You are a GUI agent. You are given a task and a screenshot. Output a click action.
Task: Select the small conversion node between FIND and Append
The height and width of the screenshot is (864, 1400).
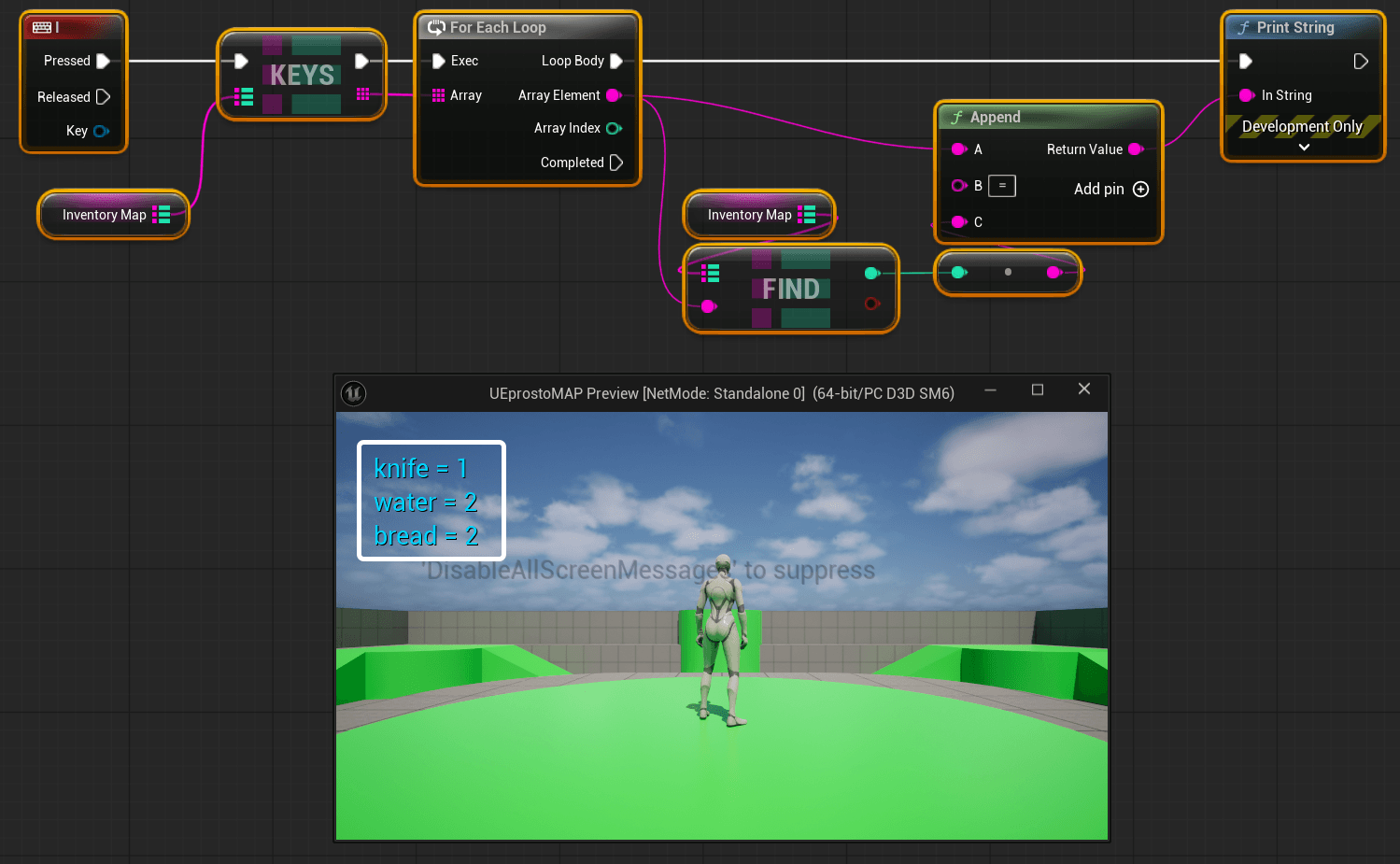(x=1008, y=272)
